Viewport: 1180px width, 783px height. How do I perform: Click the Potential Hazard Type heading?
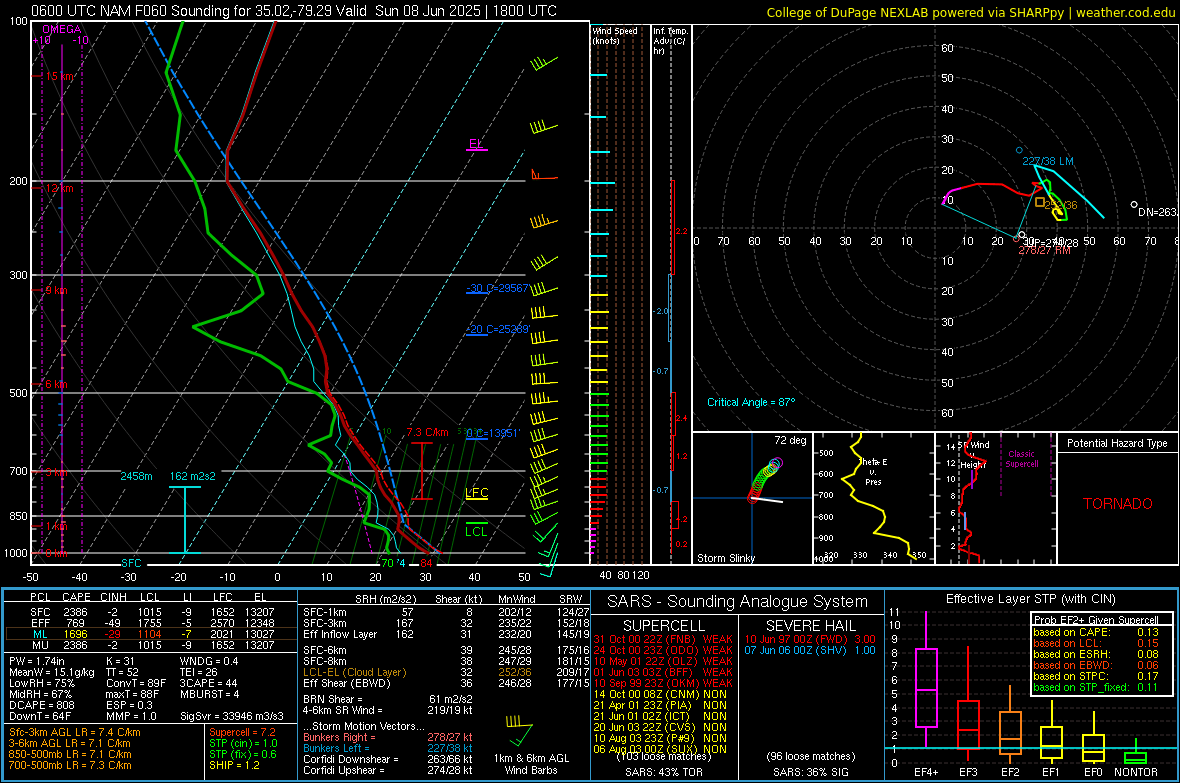1118,443
